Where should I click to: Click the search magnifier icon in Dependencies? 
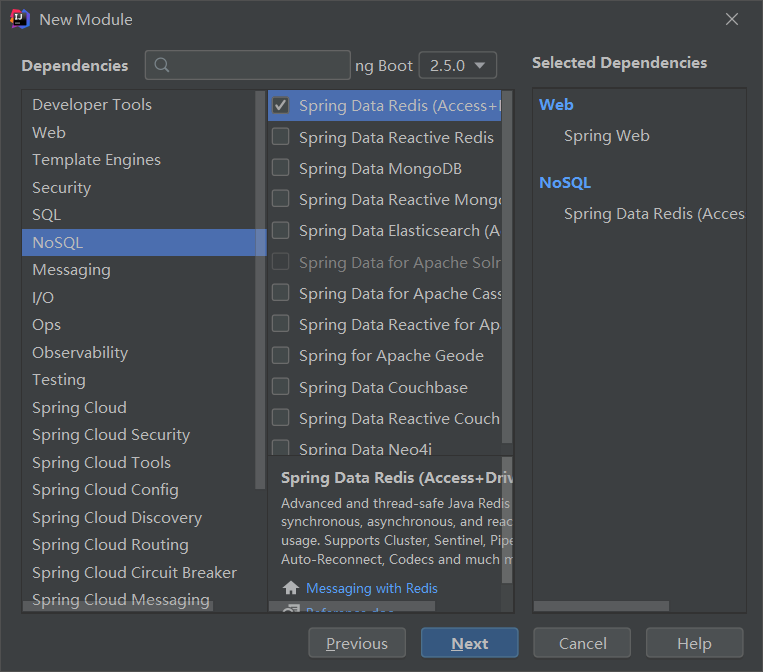click(162, 65)
